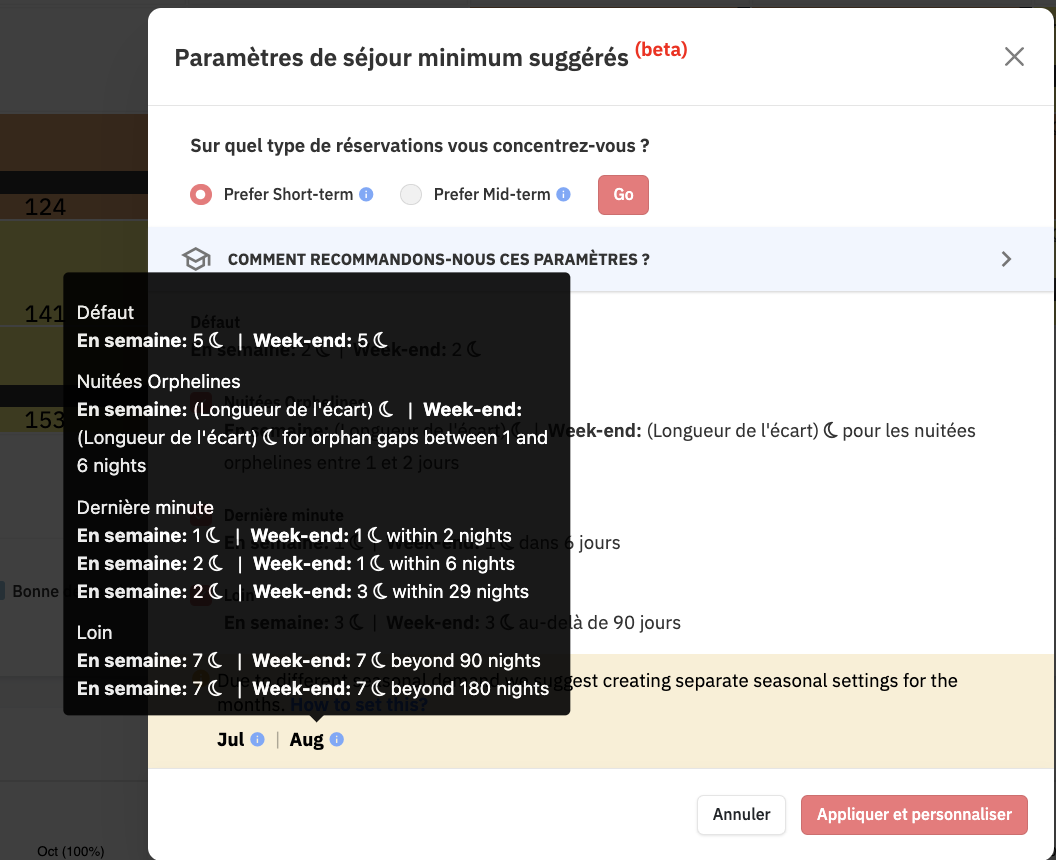Close the suggested minimum stay dialog
This screenshot has height=860, width=1056.
(1014, 57)
